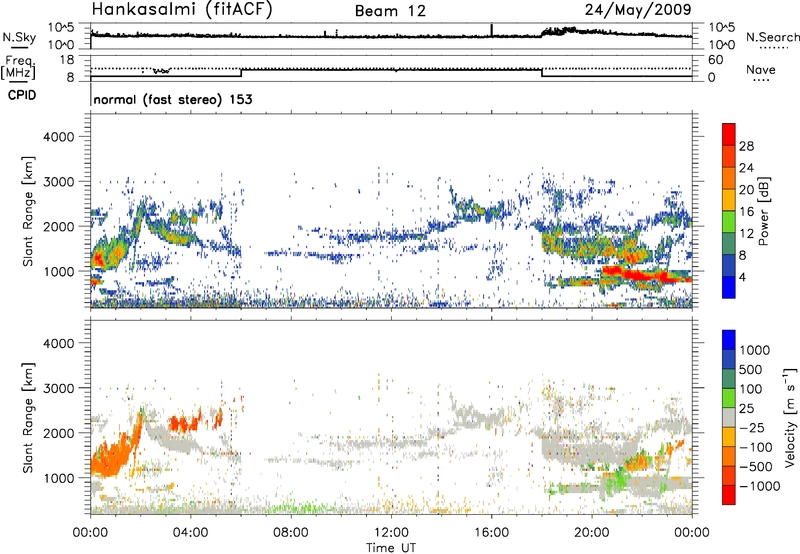Click the red bottom of Velocity colorbar
800x554 pixels.
[729, 495]
